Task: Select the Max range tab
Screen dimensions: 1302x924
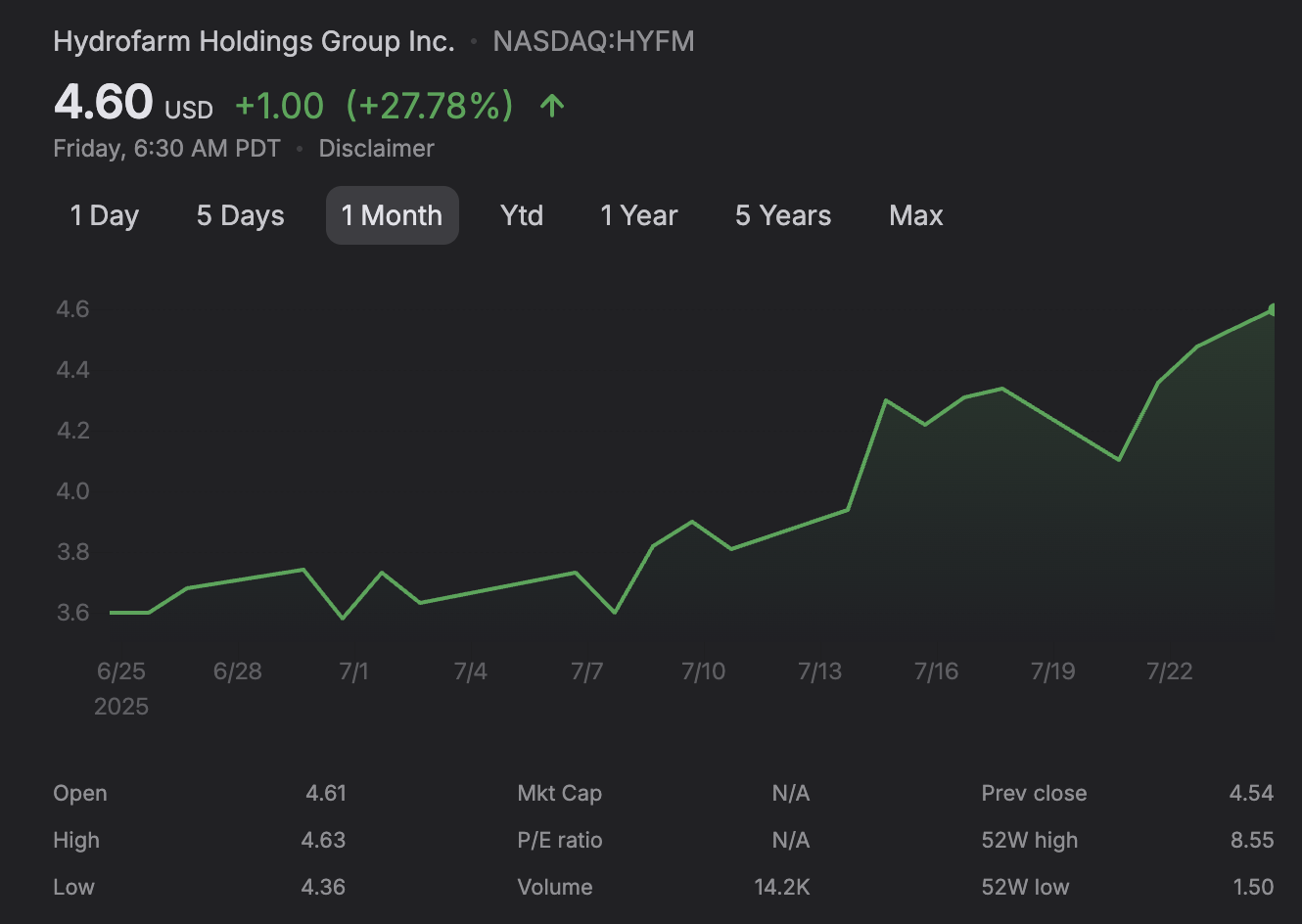Action: pos(915,215)
